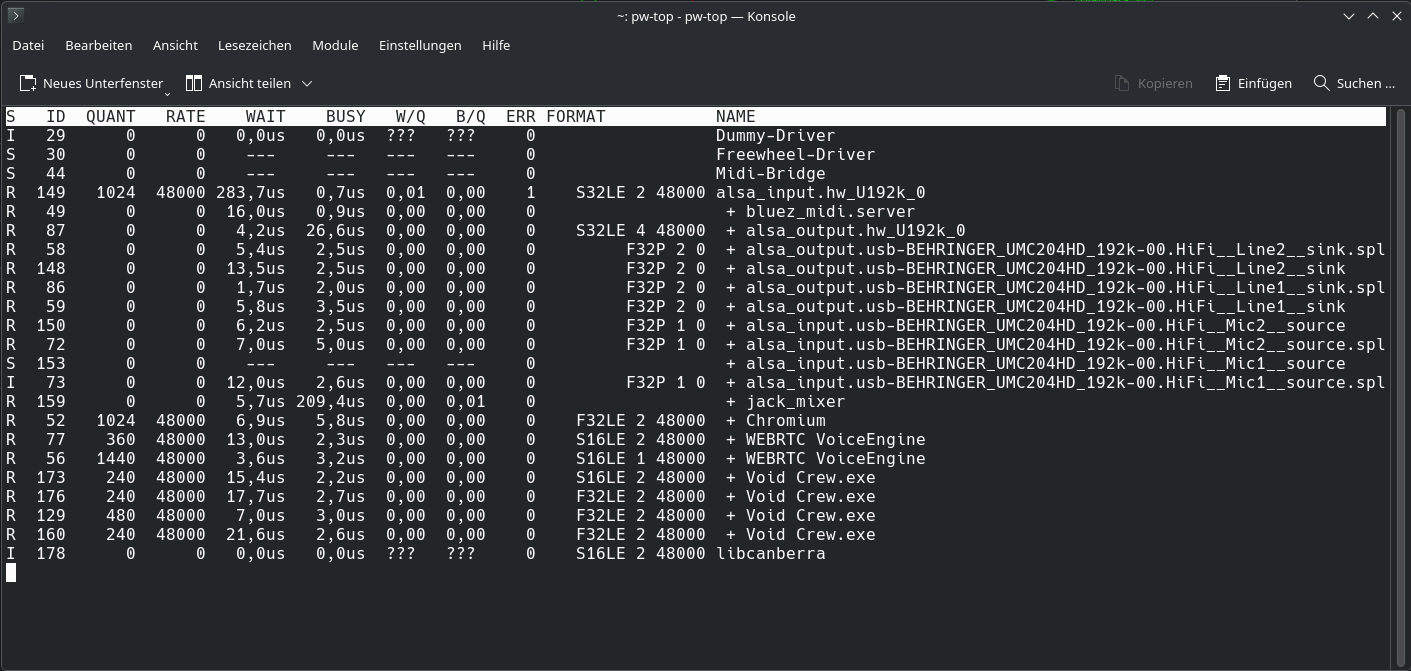Click the 'libcanberra' row name

[x=770, y=553]
